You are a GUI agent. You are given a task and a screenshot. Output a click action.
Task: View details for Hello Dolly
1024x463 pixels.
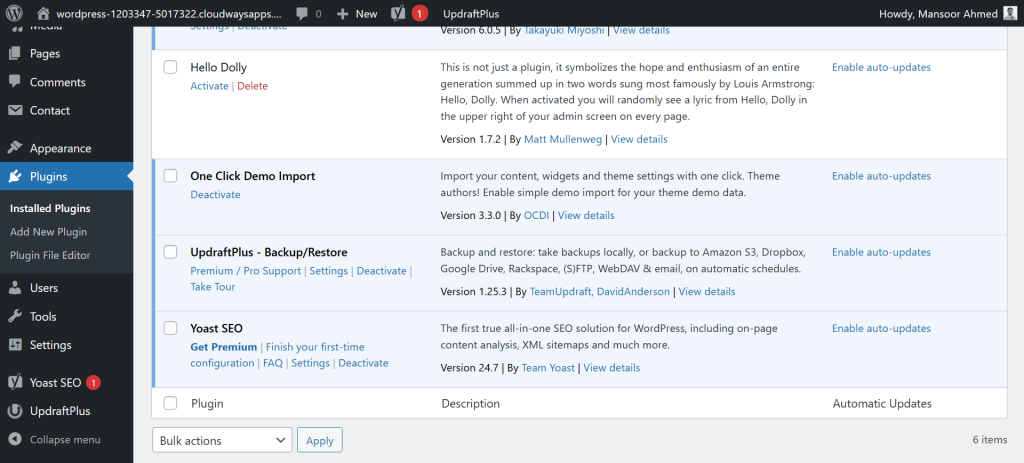pyautogui.click(x=639, y=139)
